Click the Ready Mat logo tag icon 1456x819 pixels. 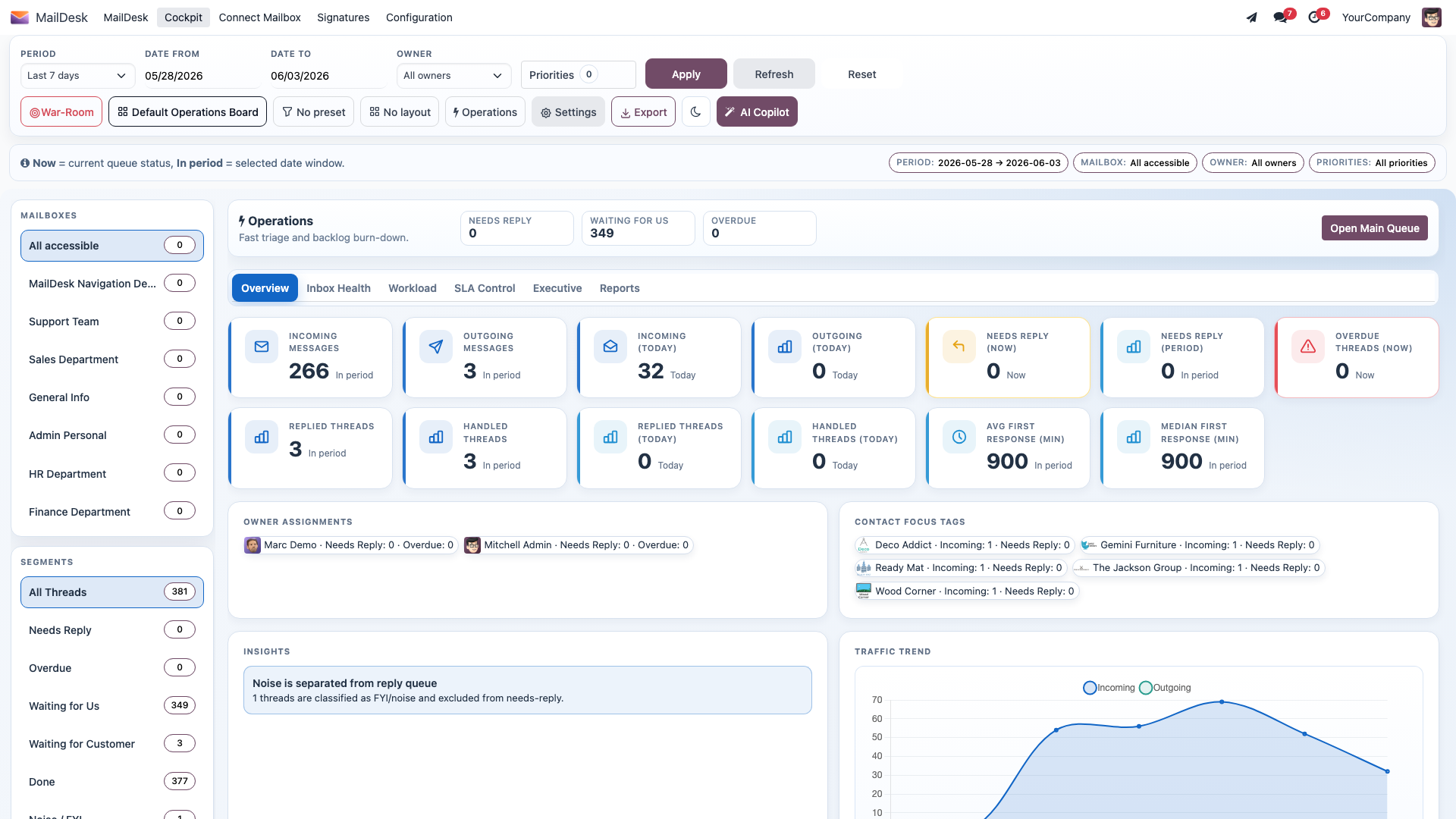(864, 568)
